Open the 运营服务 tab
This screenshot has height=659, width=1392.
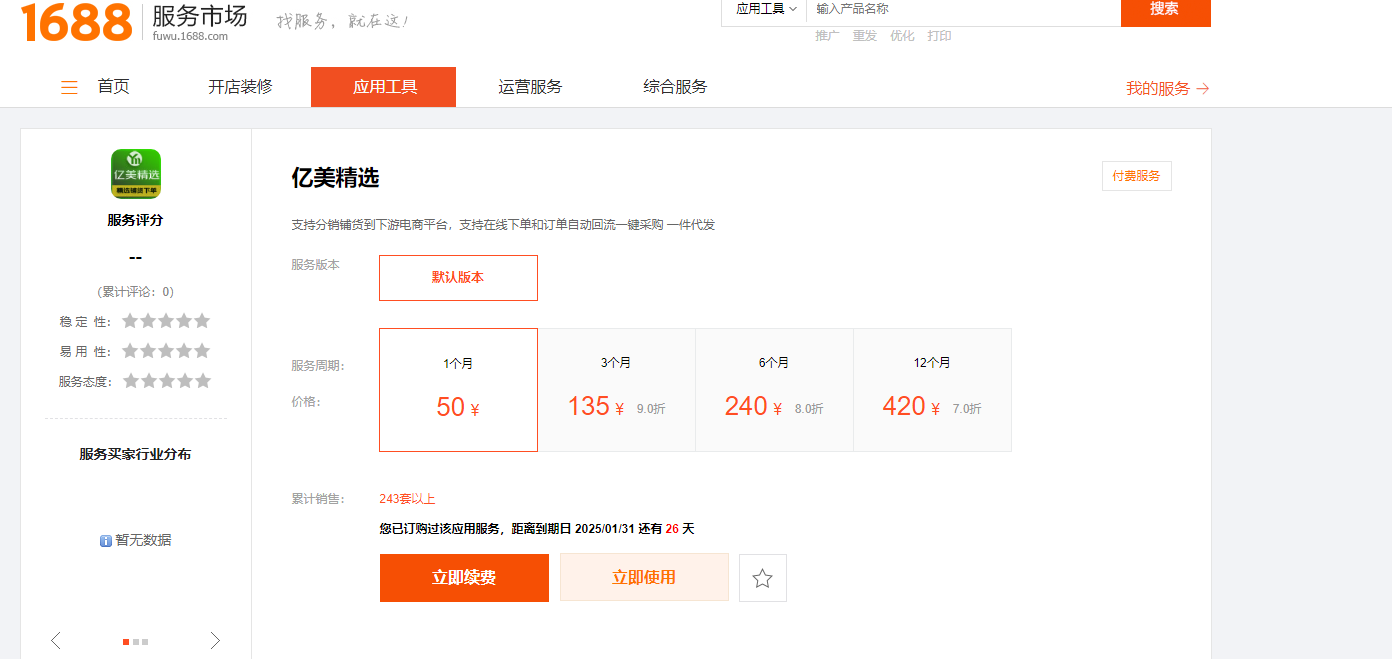(x=530, y=87)
